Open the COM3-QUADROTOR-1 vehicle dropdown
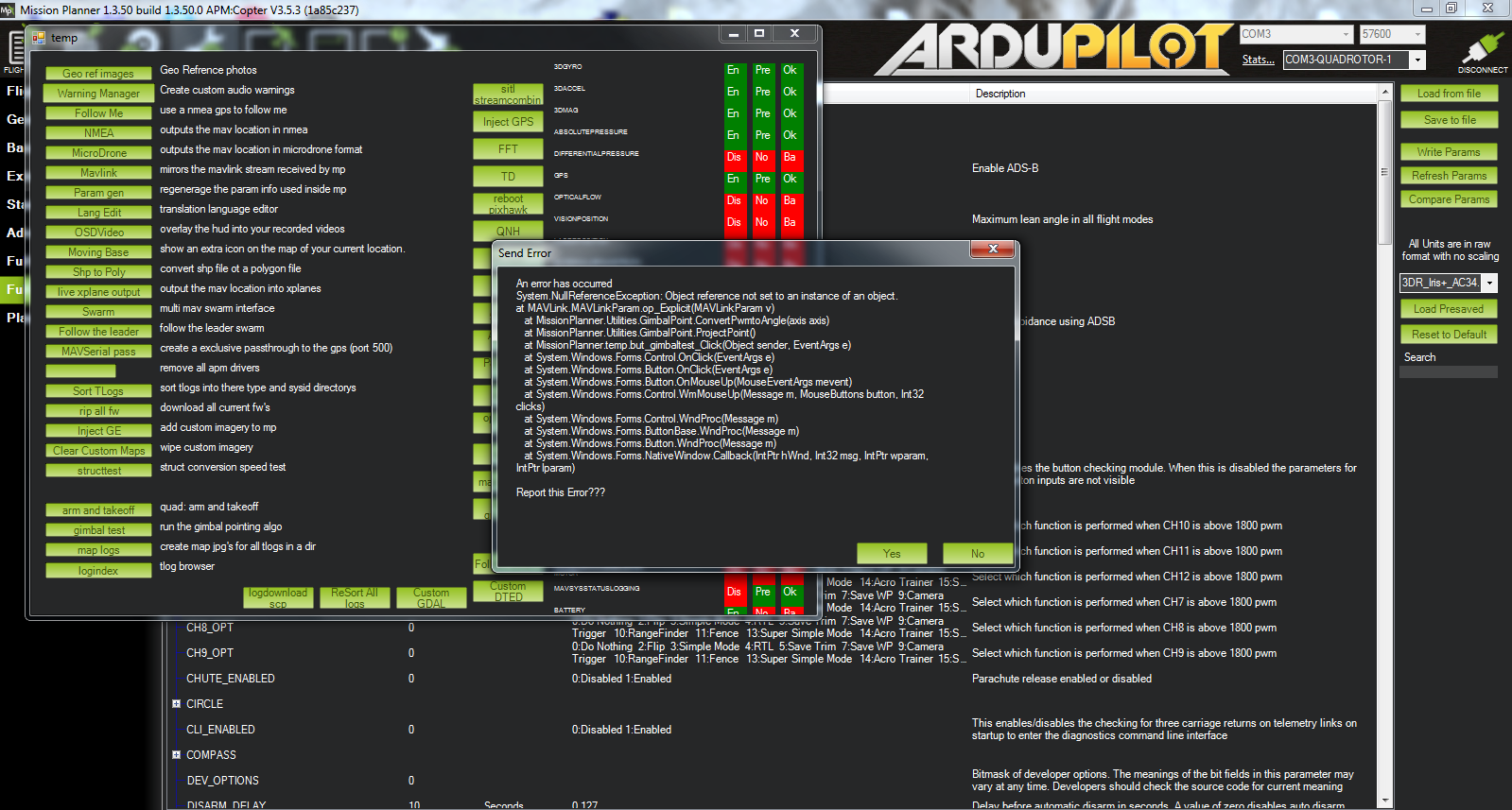The width and height of the screenshot is (1512, 810). [x=1417, y=60]
